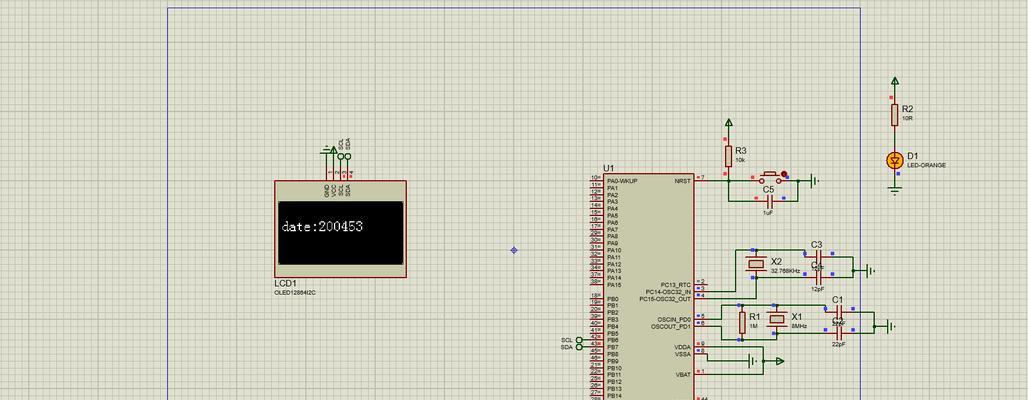Viewport: 1028px width, 400px height.
Task: Click the "U1" reference label
Action: point(608,169)
